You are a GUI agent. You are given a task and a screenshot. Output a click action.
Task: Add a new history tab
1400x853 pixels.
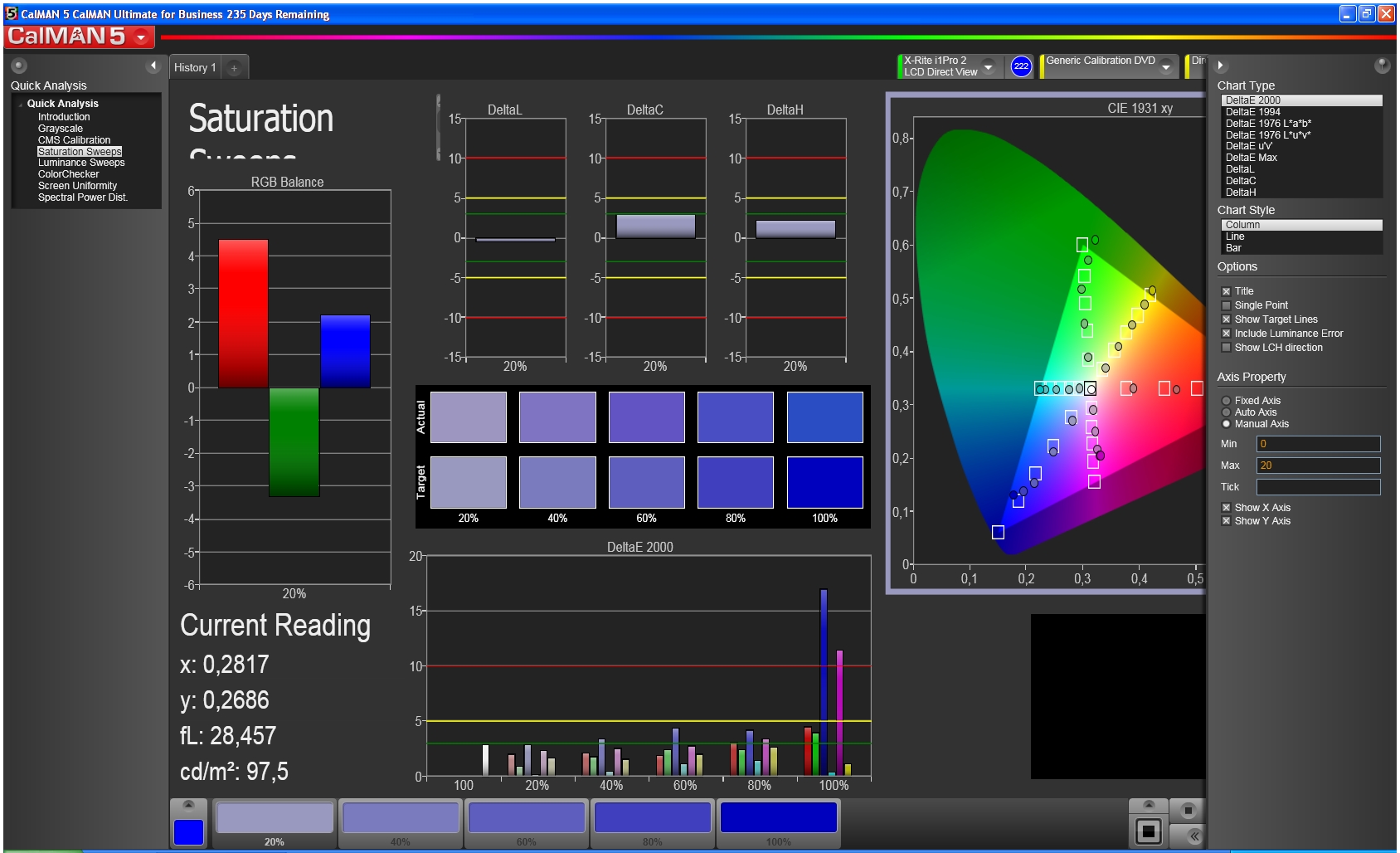pos(234,68)
